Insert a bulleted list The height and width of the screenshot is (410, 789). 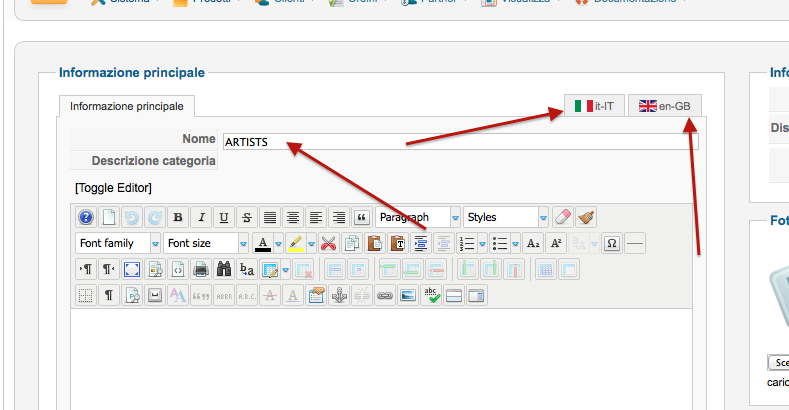click(x=500, y=243)
